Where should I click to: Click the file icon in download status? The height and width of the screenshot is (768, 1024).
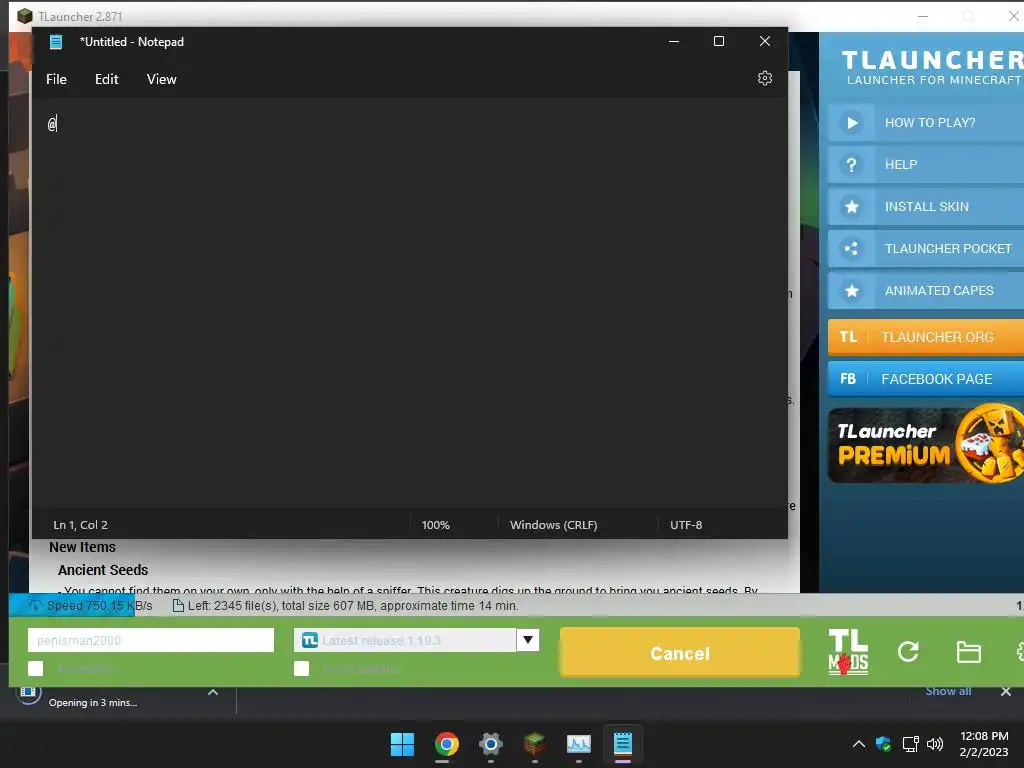[178, 605]
